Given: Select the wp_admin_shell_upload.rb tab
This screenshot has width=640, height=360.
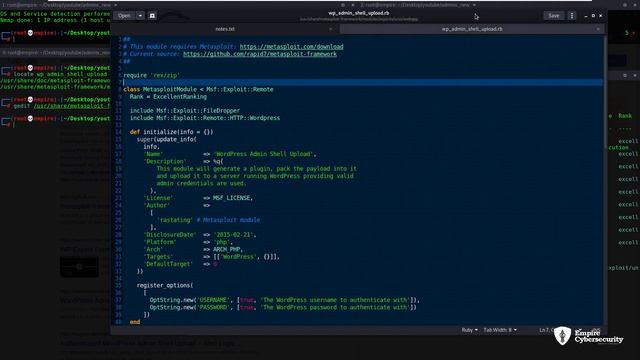Looking at the screenshot, I should [472, 29].
